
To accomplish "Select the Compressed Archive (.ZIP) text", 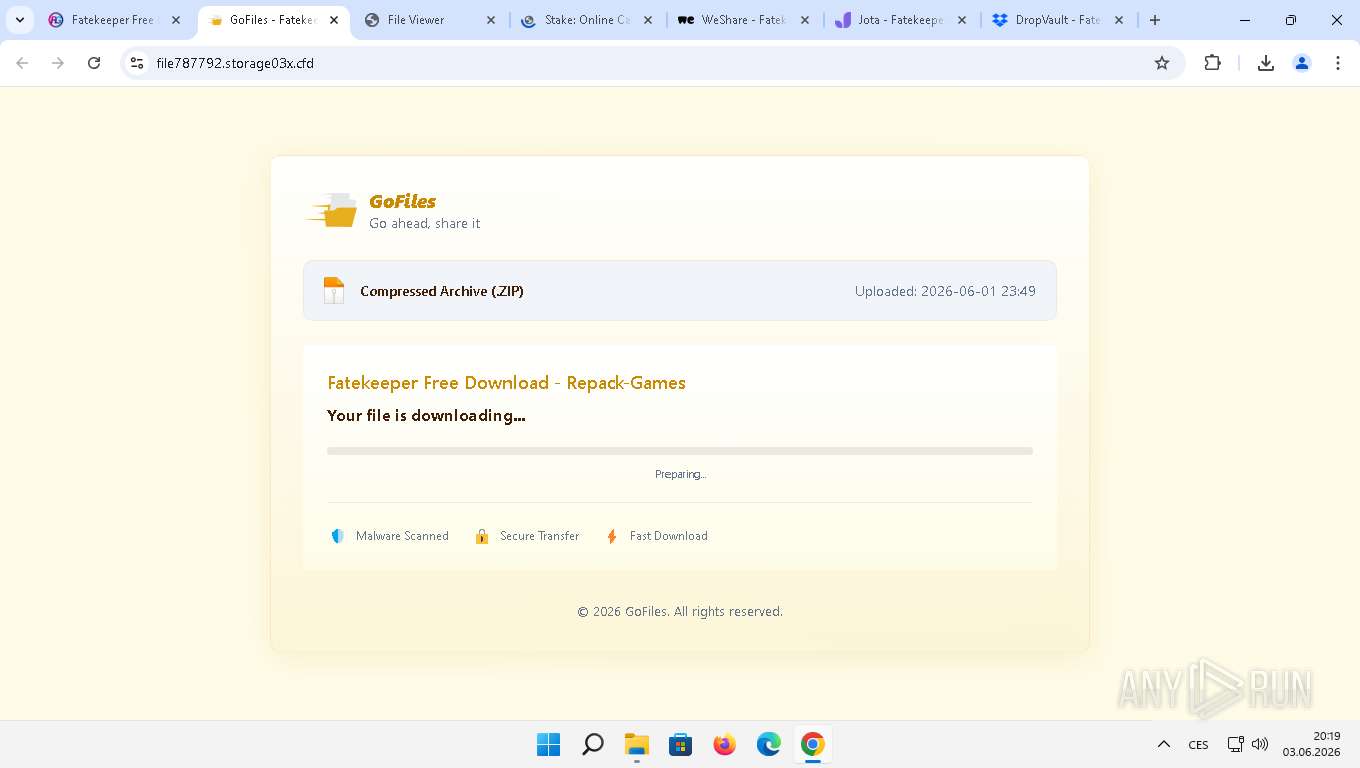I will [442, 291].
